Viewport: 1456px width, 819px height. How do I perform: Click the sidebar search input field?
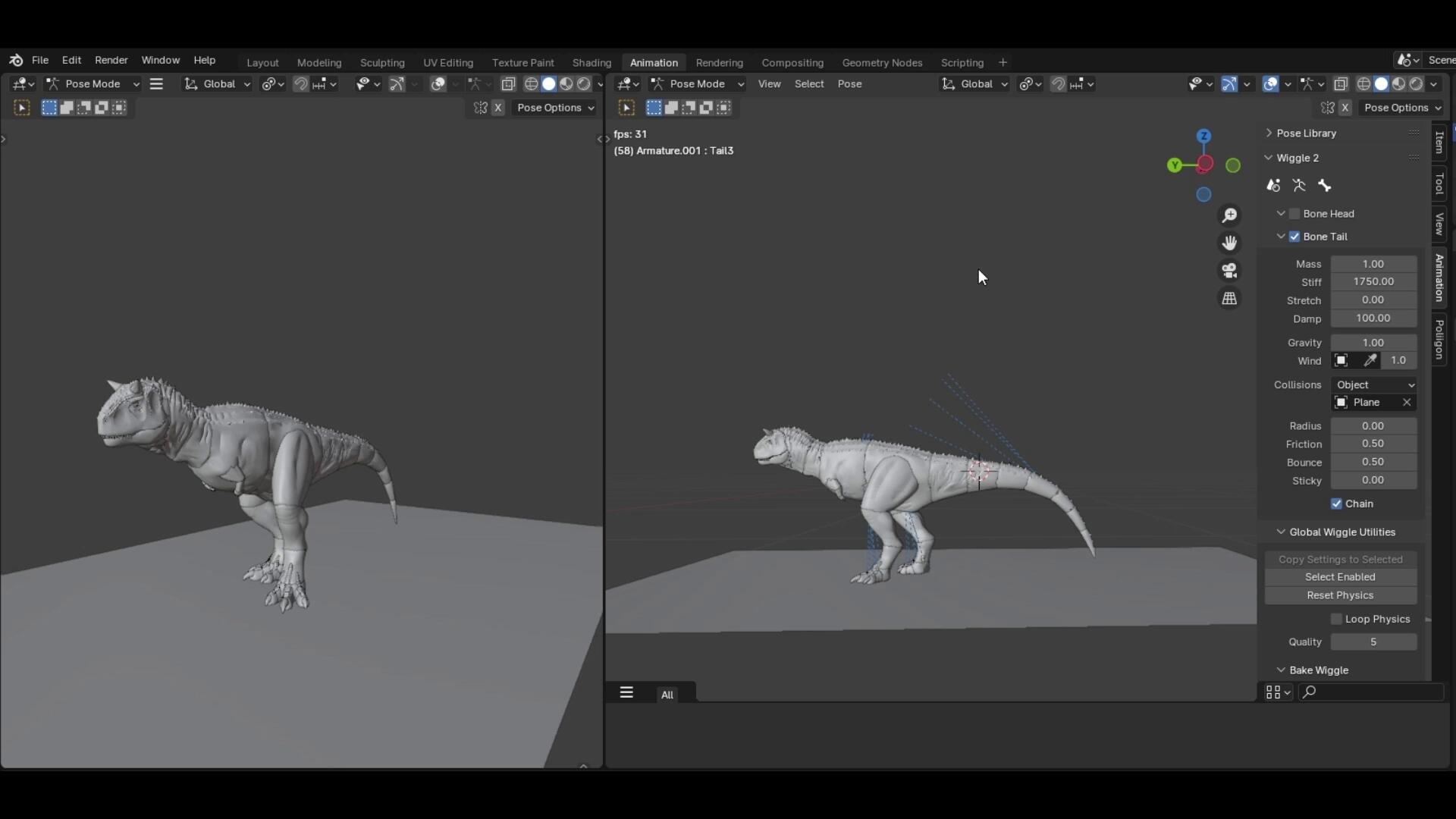(1372, 692)
